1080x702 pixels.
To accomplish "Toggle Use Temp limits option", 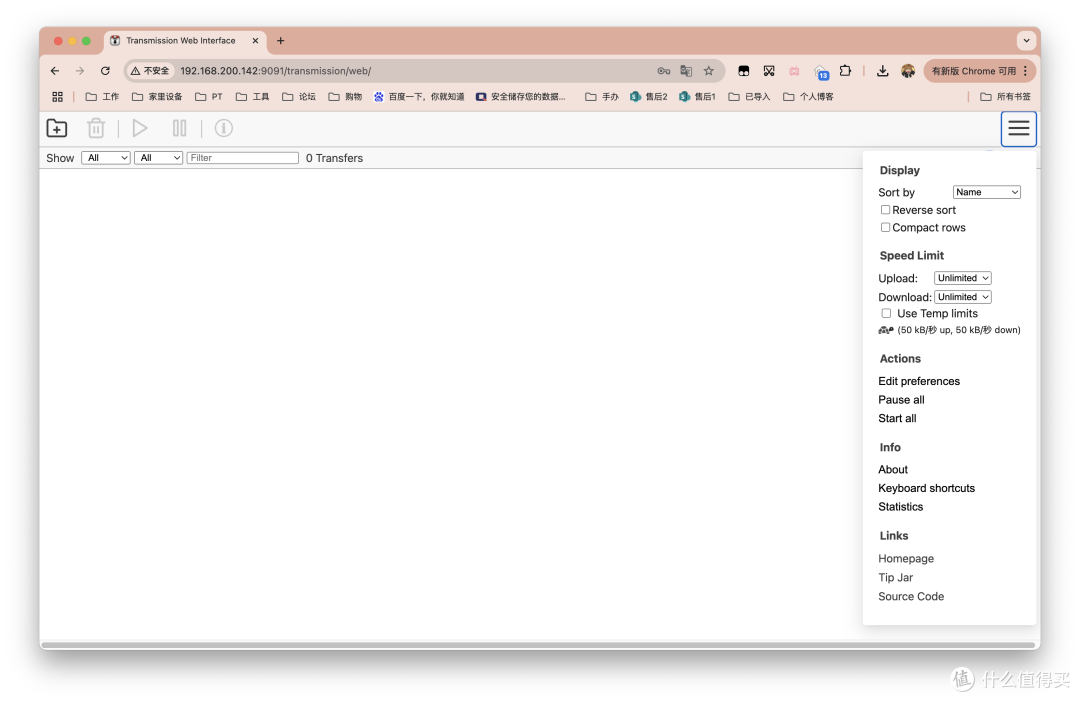I will pos(886,313).
